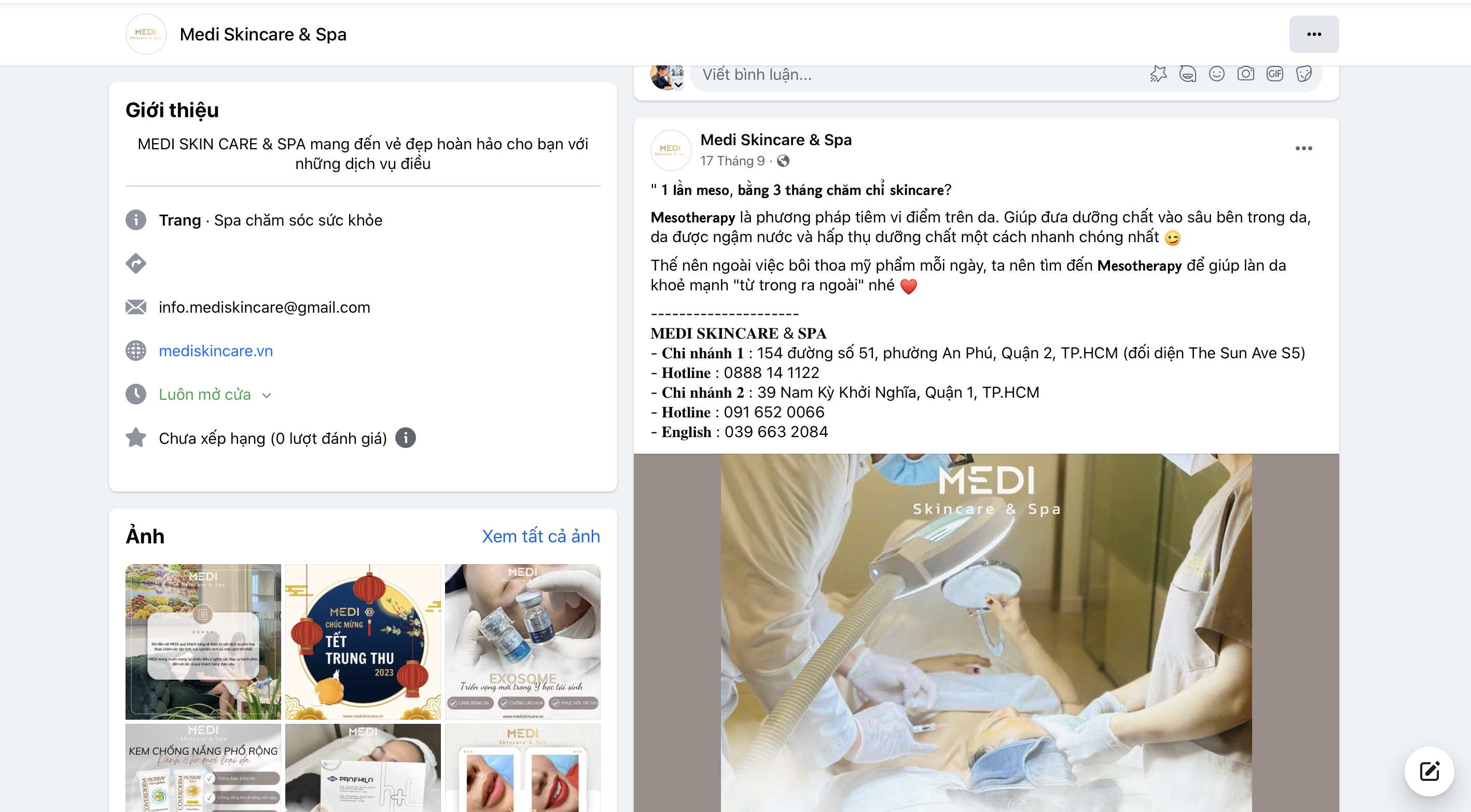Open the Exosome product photo thumbnail
1471x812 pixels.
[x=522, y=641]
